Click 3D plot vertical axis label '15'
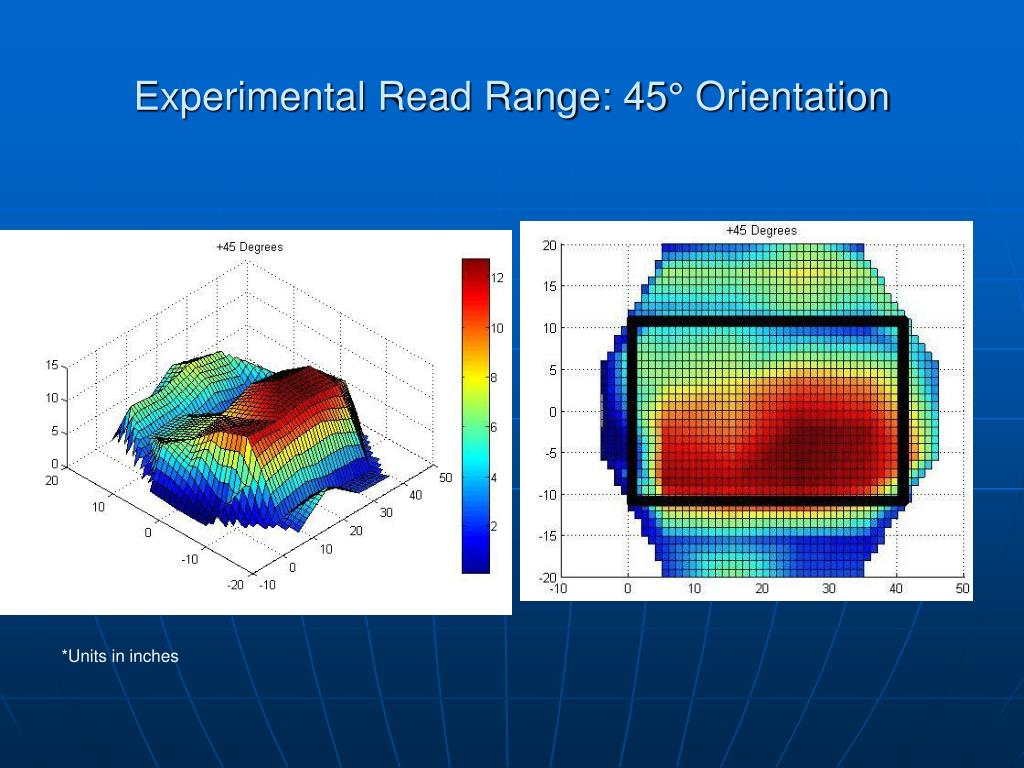The image size is (1024, 768). 52,365
